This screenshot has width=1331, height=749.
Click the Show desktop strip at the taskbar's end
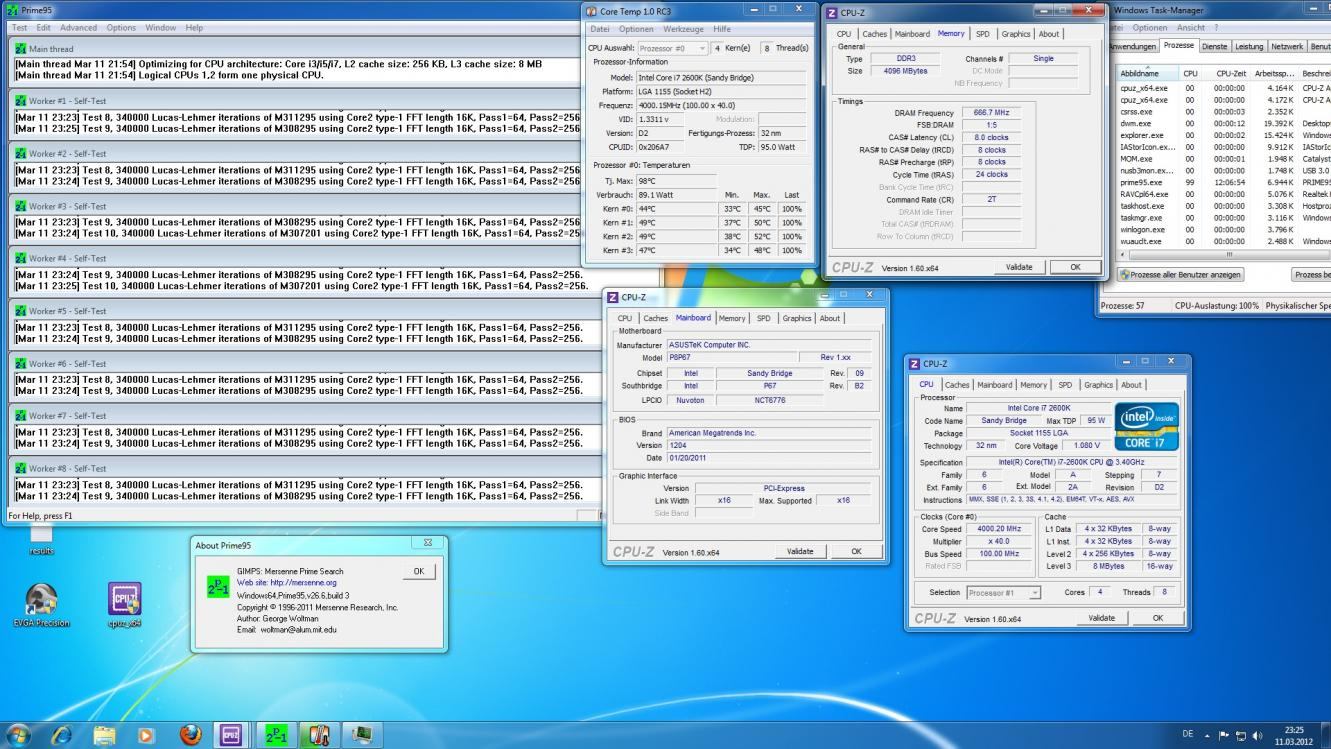1324,735
